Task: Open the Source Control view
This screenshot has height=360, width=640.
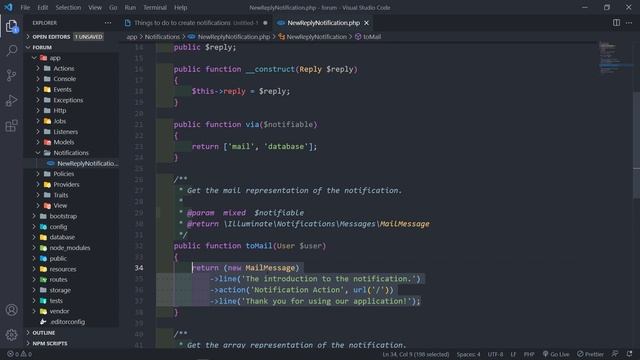Action: point(11,76)
